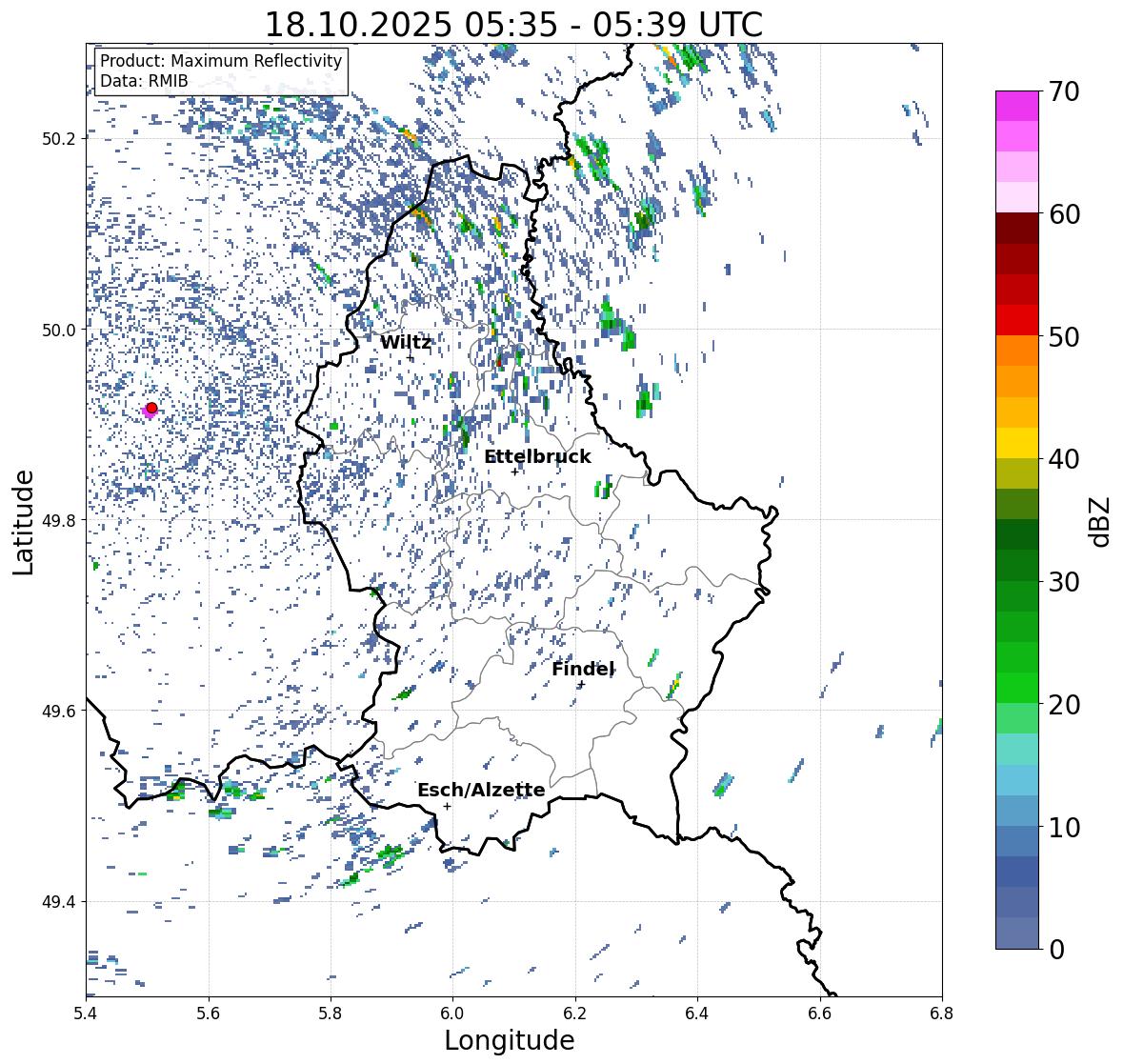Click the 70 value on colorbar

[1064, 91]
